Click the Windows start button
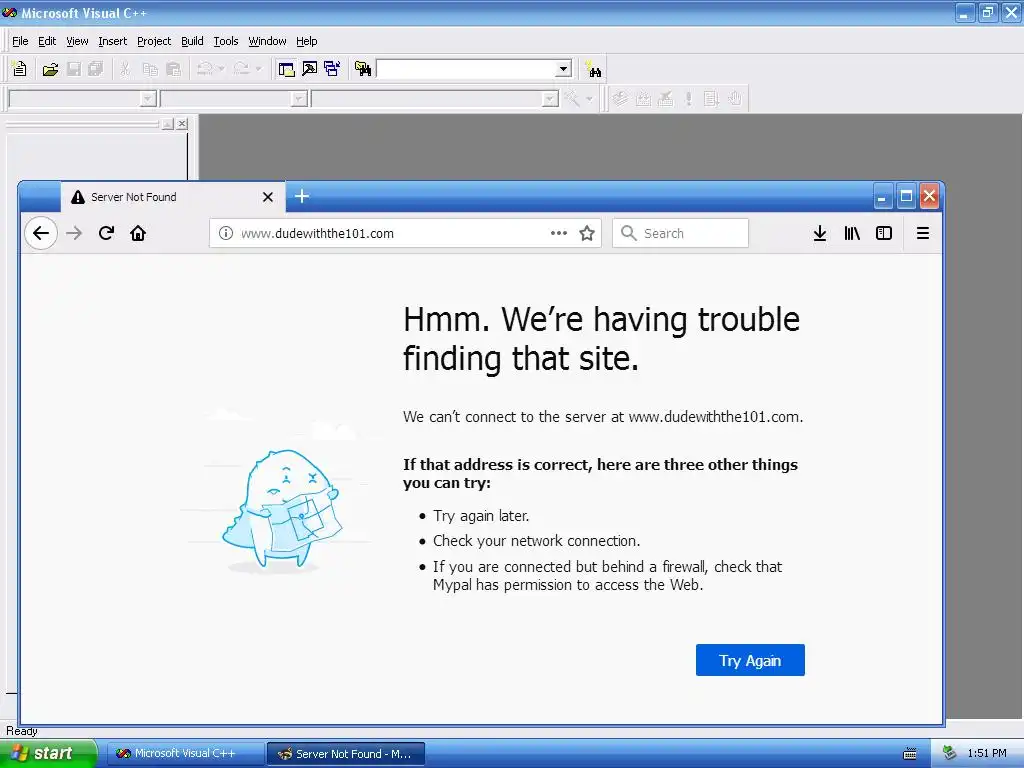Screen dimensions: 1024x768 pos(48,753)
